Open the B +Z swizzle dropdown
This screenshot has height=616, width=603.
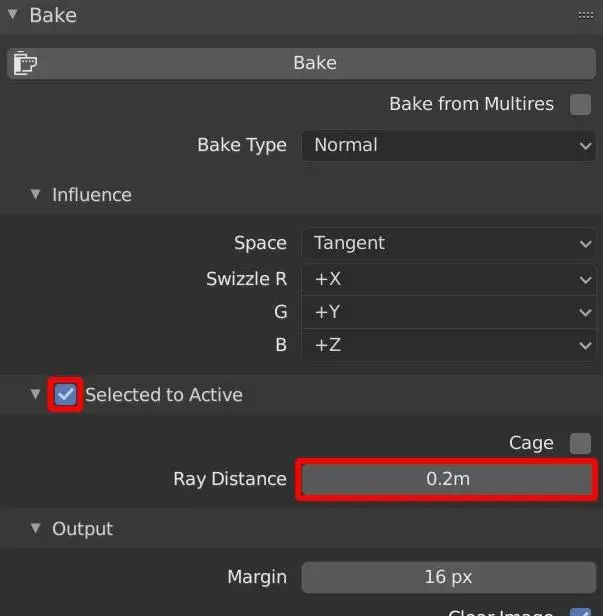[x=448, y=345]
